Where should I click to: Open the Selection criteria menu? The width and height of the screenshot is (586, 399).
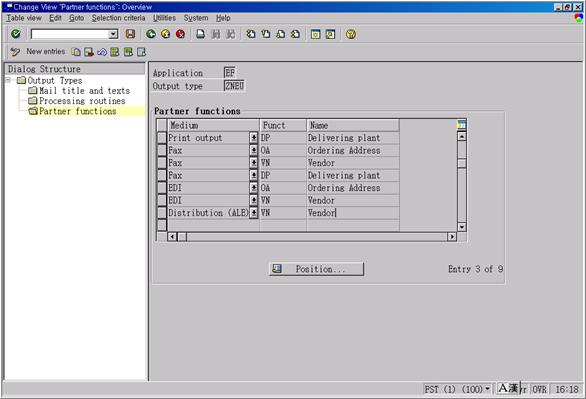[x=118, y=18]
